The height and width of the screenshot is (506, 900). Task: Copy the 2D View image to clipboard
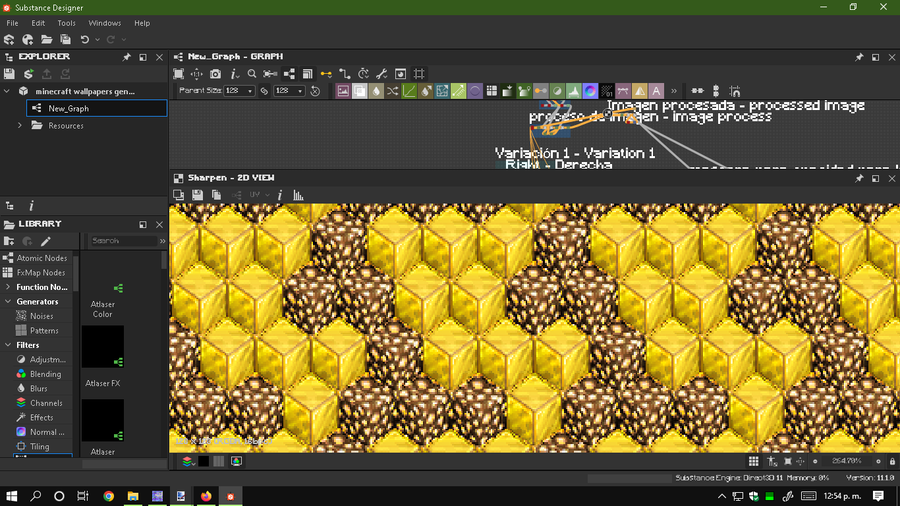point(216,195)
